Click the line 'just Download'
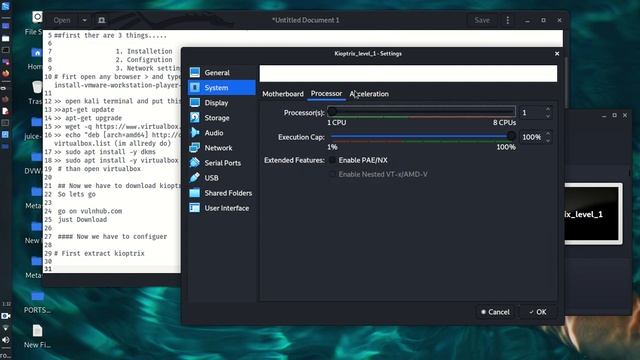Image resolution: width=640 pixels, height=360 pixels. (x=82, y=220)
